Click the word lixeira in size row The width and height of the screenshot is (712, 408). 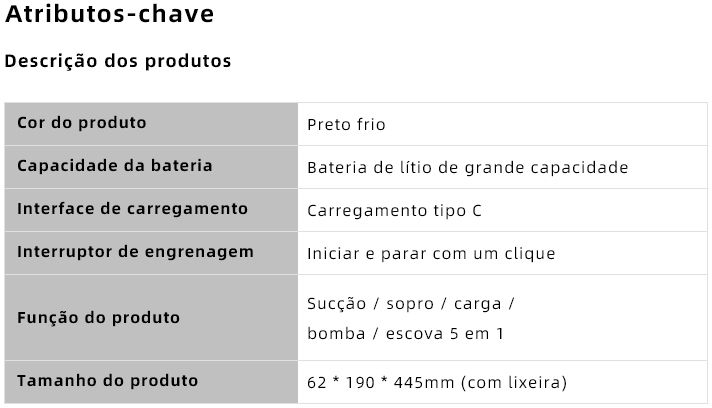[x=534, y=383]
